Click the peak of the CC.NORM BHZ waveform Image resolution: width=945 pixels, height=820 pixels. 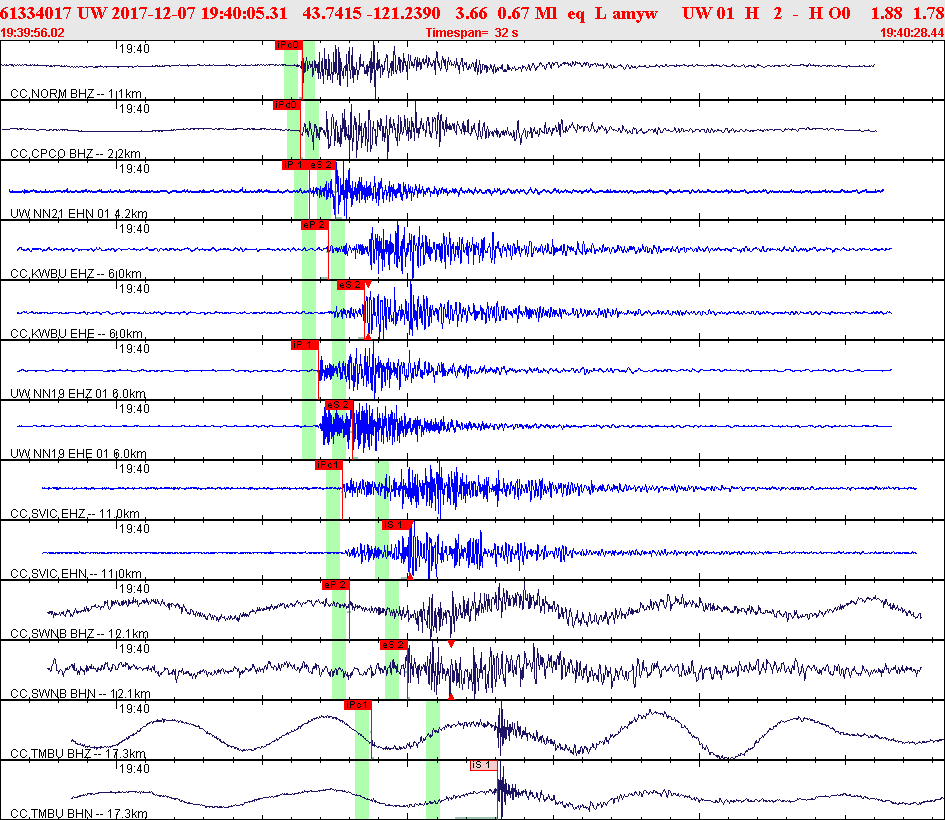[375, 69]
